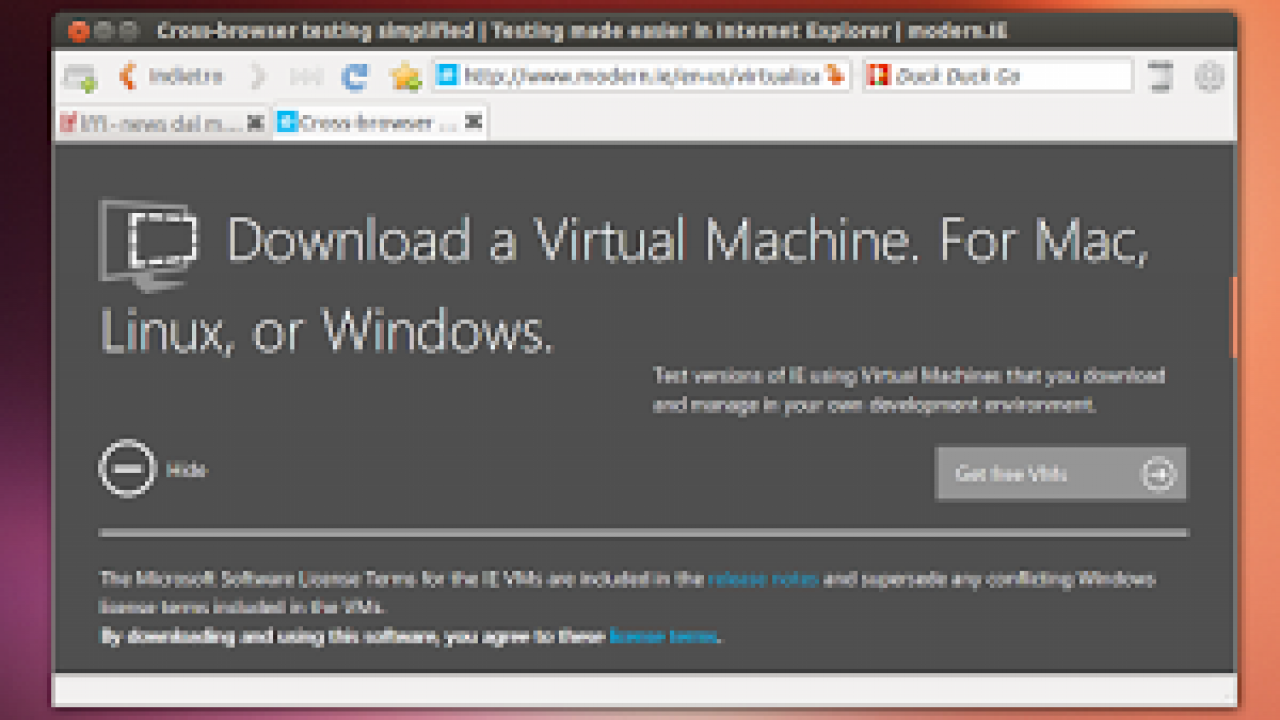Reload the current page
This screenshot has height=720, width=1280.
click(354, 76)
